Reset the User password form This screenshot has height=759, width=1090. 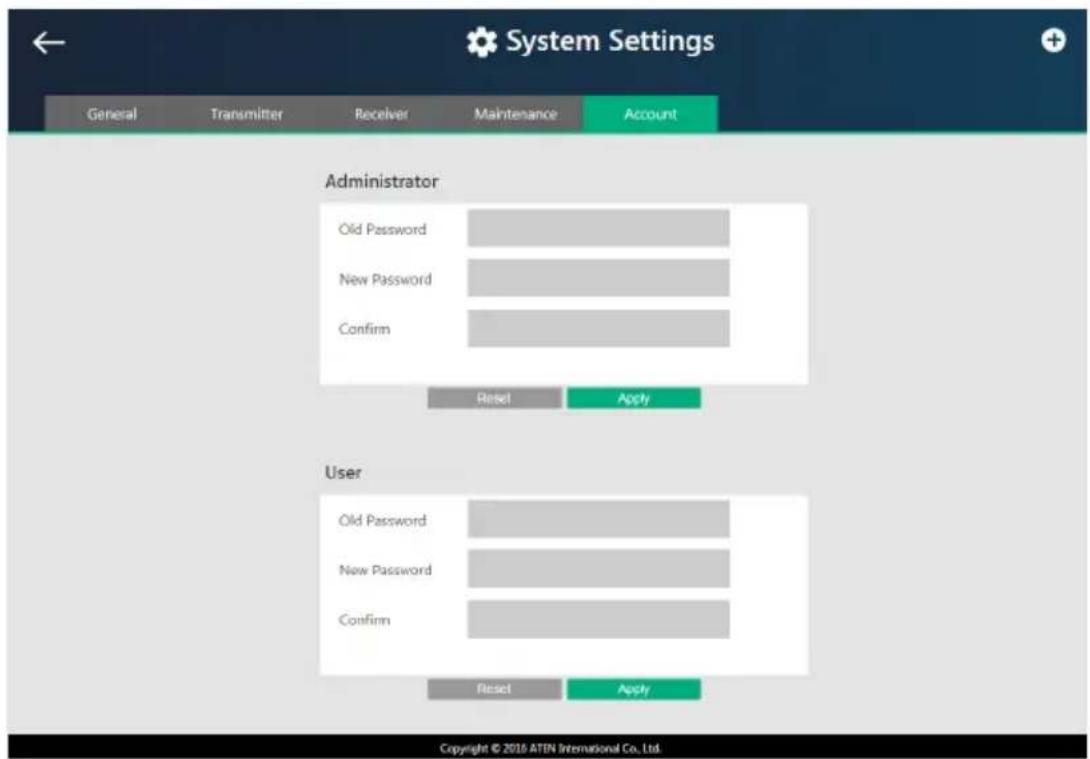tap(494, 689)
